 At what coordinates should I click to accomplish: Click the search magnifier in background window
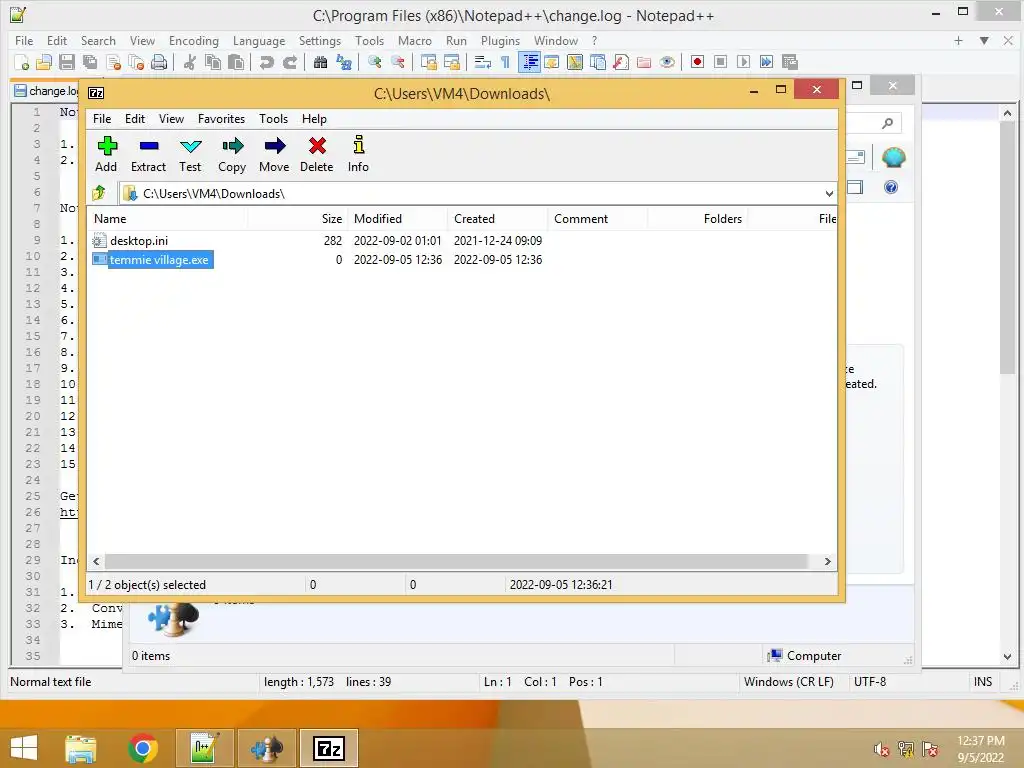point(887,123)
